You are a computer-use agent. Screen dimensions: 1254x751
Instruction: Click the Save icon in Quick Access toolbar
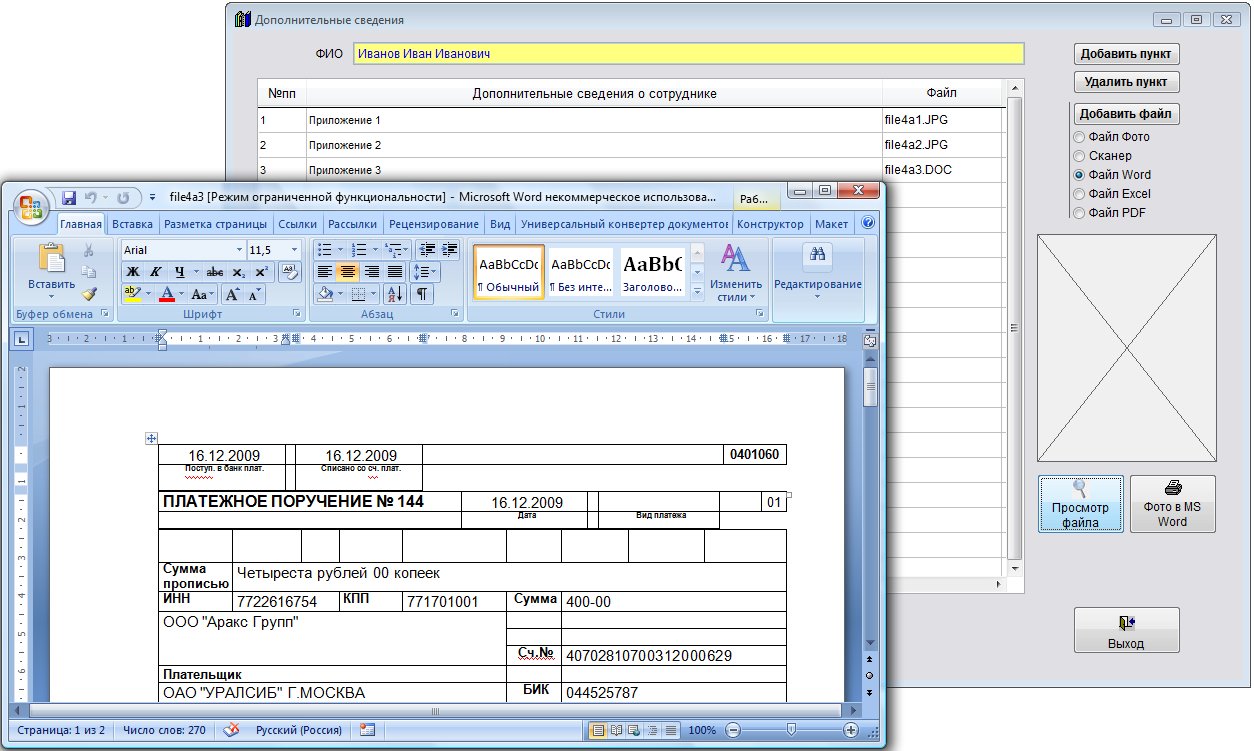[69, 198]
